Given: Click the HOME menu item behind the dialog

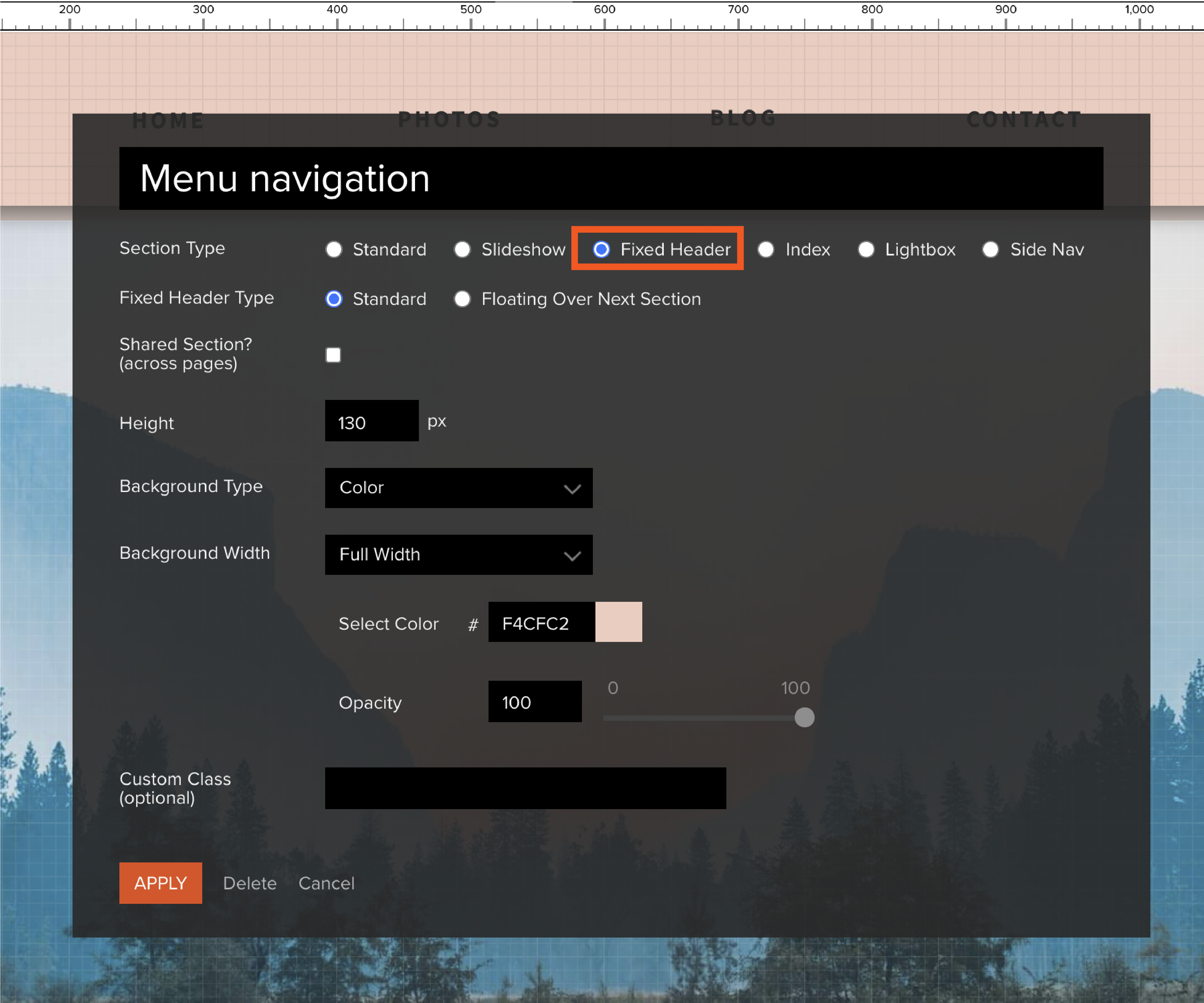Looking at the screenshot, I should pos(168,121).
